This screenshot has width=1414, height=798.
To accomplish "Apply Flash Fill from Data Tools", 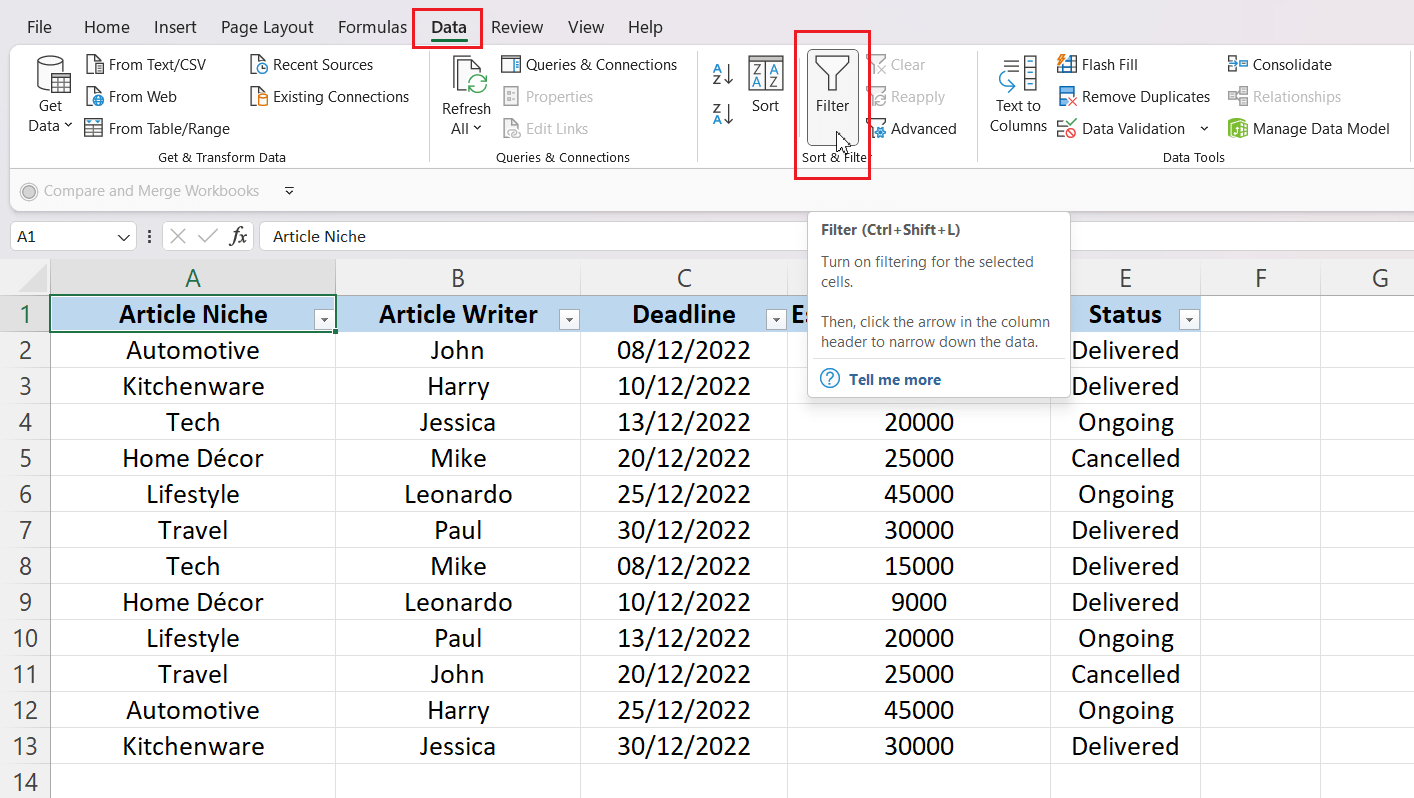I will coord(1097,64).
